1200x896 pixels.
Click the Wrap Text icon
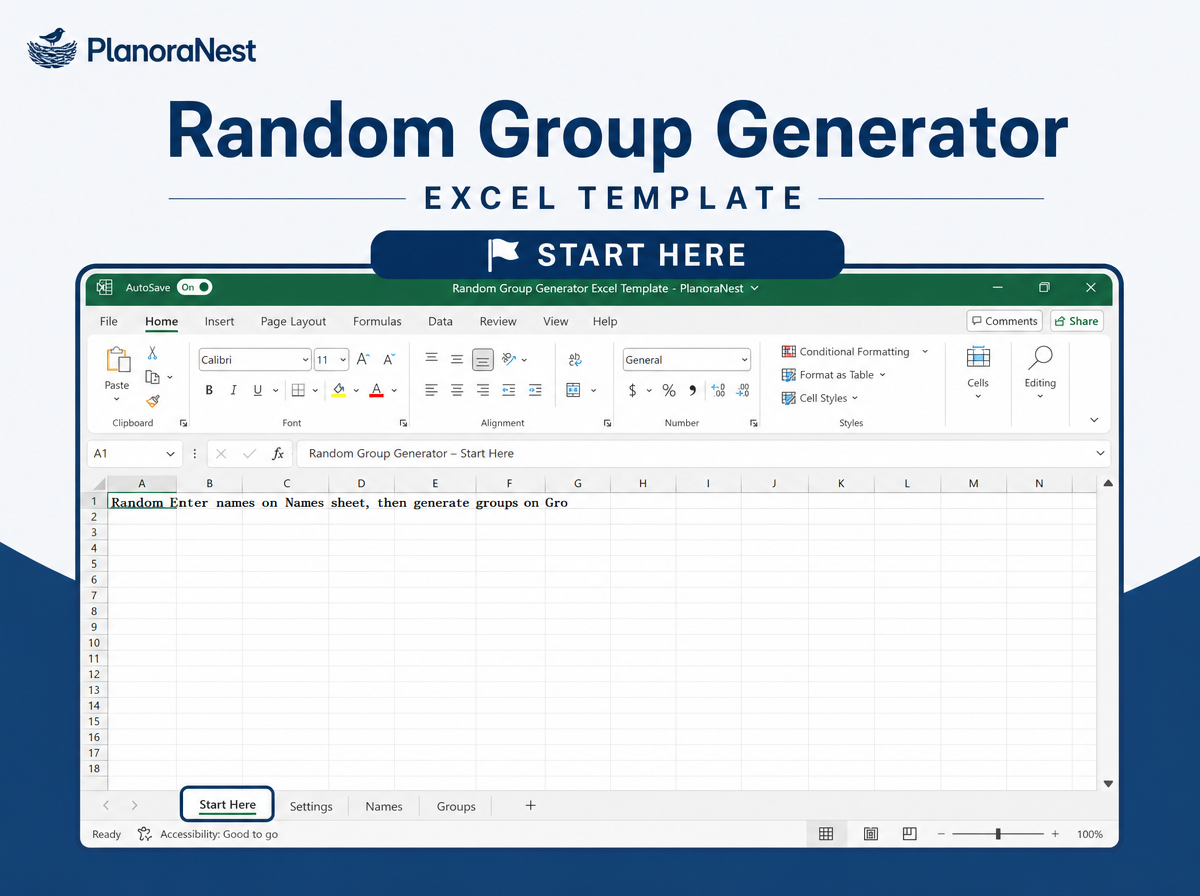575,359
